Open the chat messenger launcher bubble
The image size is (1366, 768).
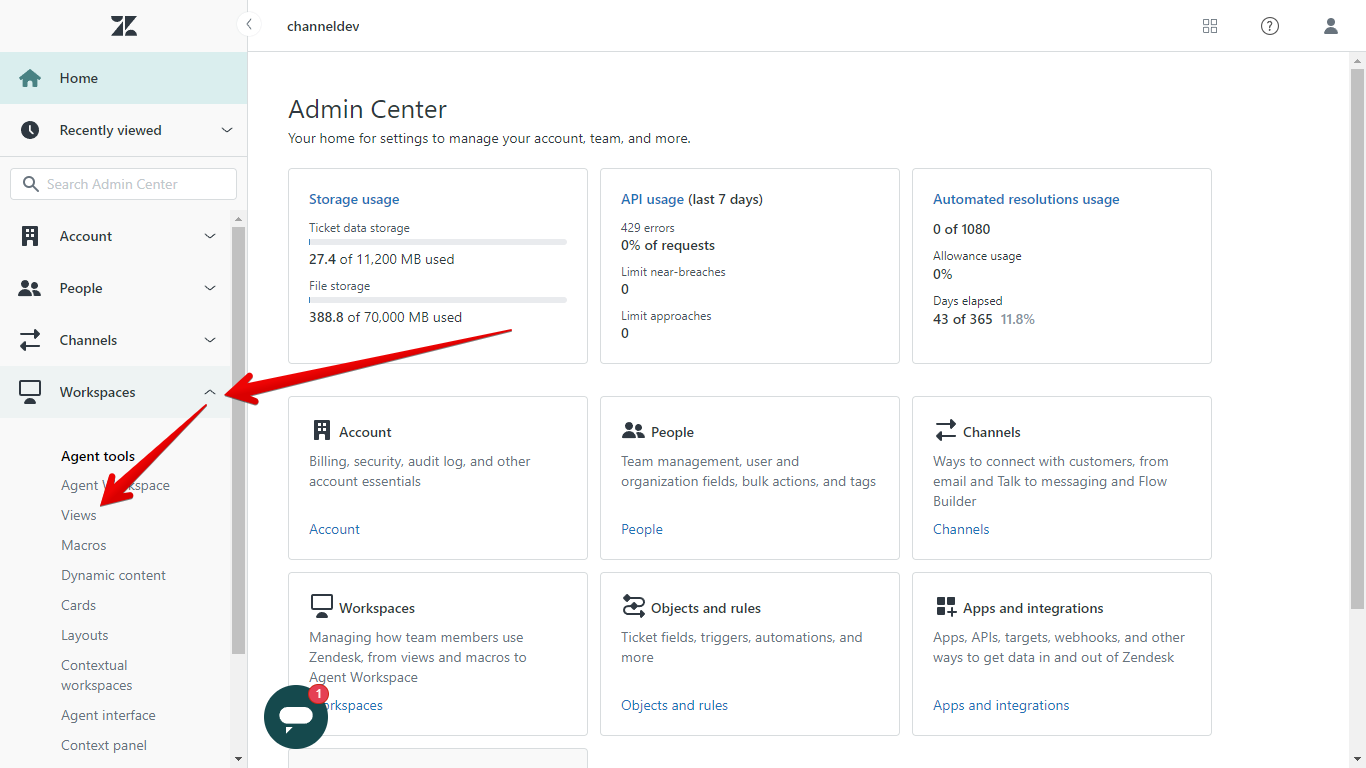pyautogui.click(x=296, y=717)
